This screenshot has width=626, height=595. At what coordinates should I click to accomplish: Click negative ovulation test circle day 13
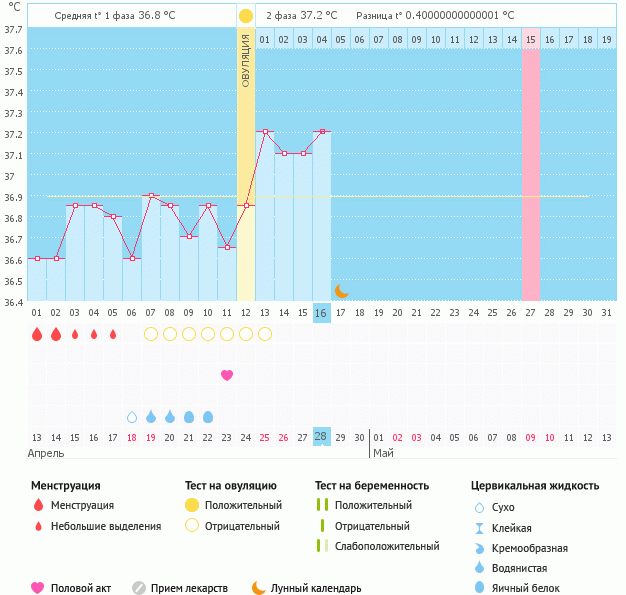click(x=265, y=334)
